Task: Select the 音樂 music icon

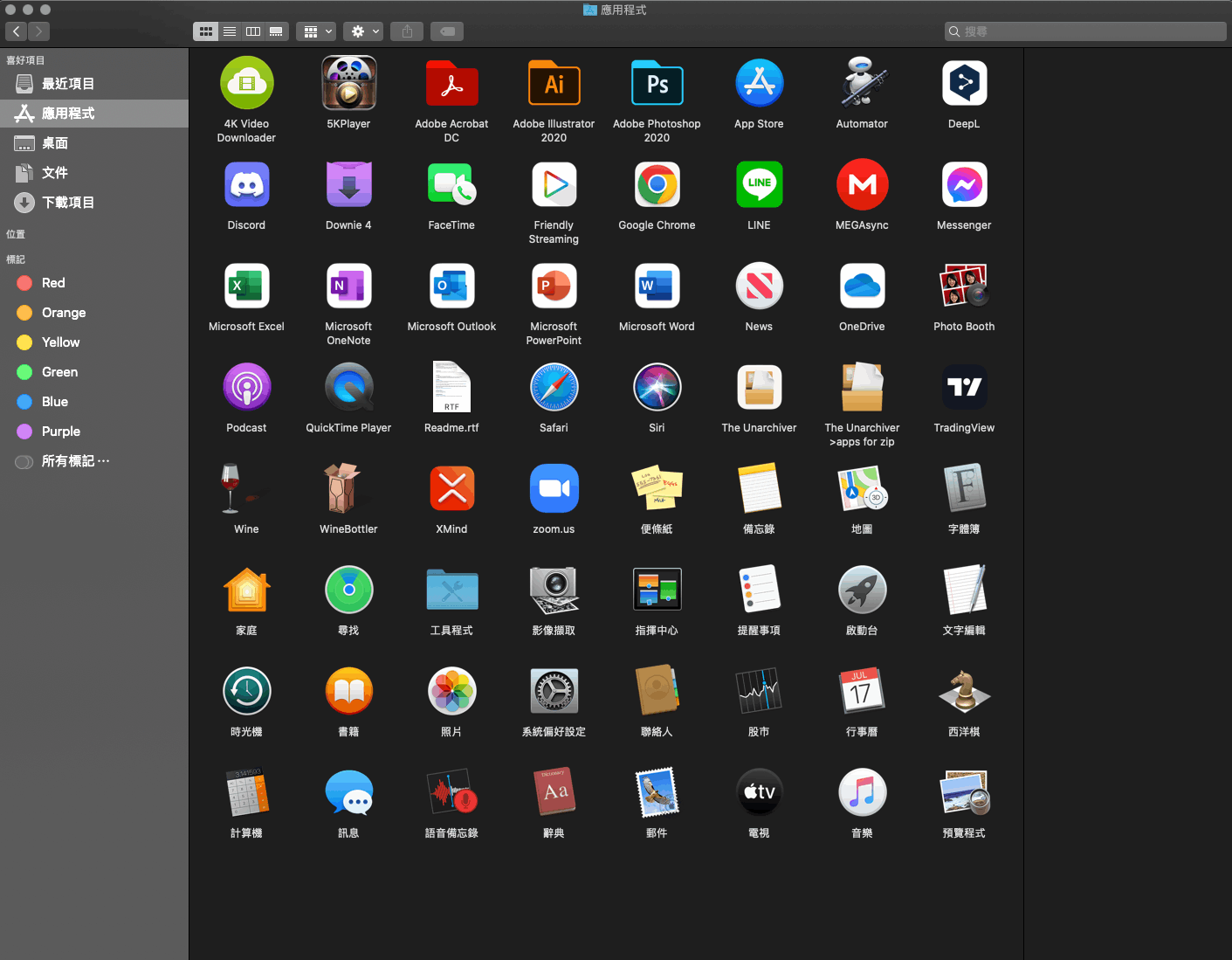Action: pos(862,792)
